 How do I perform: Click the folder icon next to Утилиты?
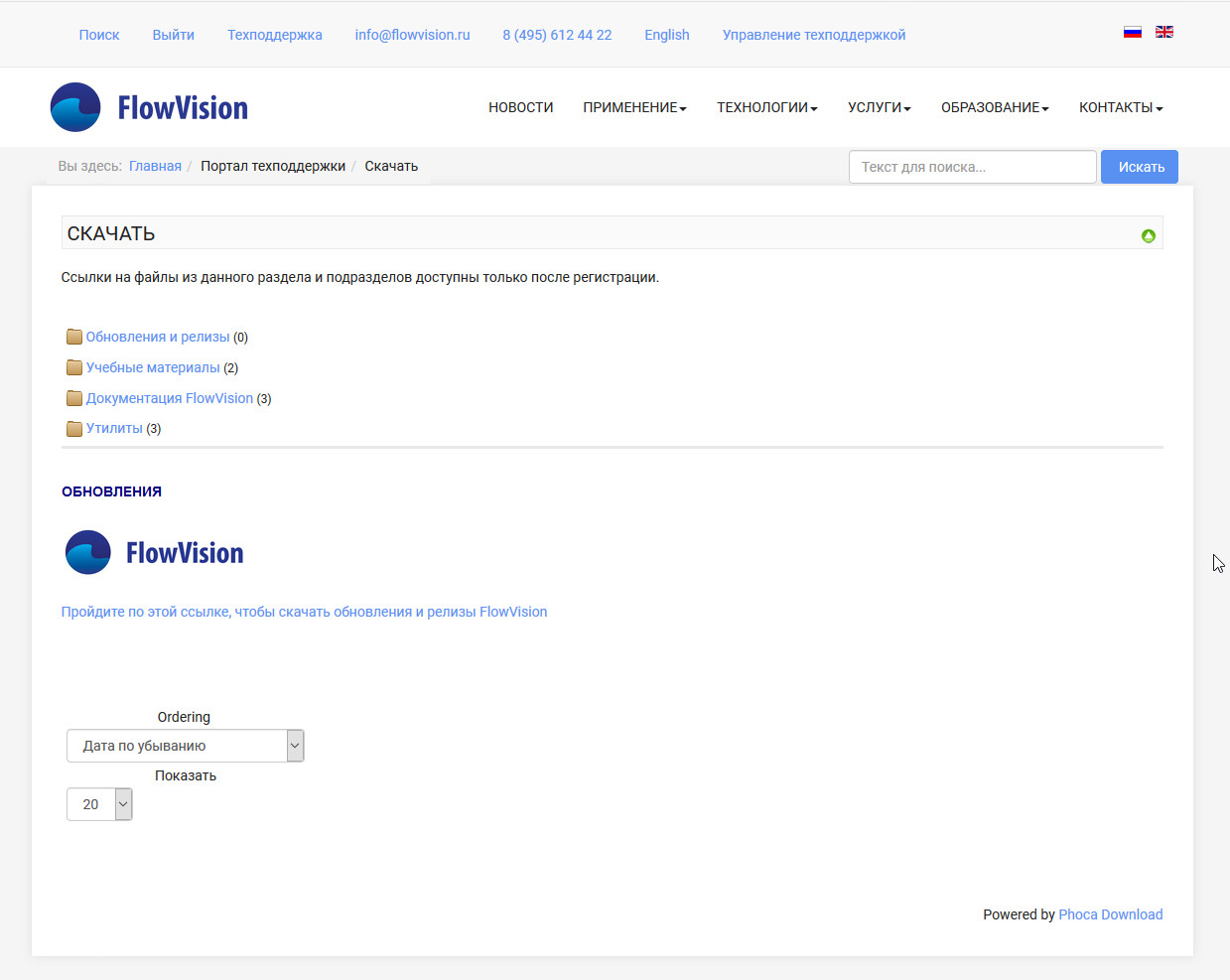(x=74, y=428)
